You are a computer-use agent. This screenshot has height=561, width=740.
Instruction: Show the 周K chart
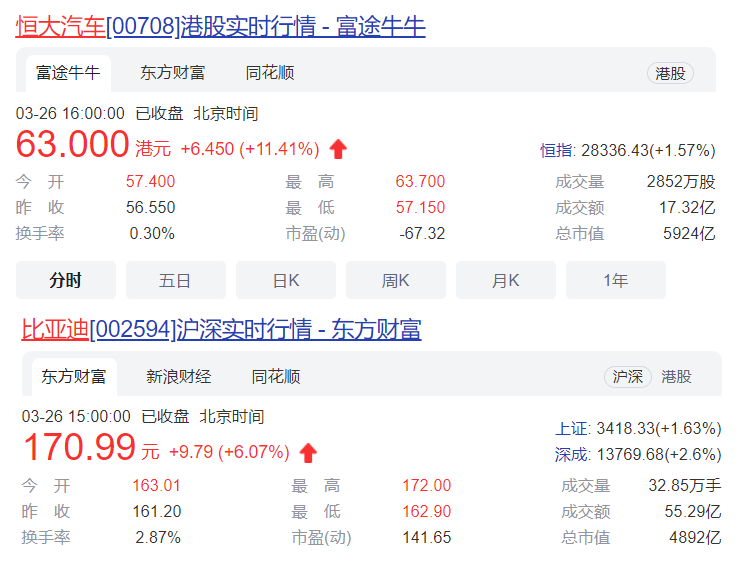tap(395, 280)
